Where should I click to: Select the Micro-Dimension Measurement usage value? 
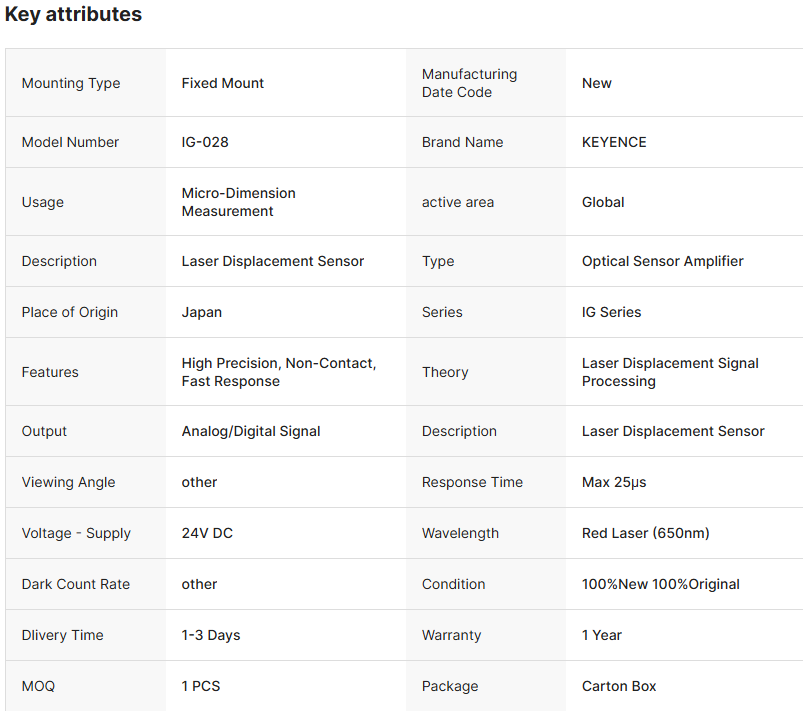[239, 202]
